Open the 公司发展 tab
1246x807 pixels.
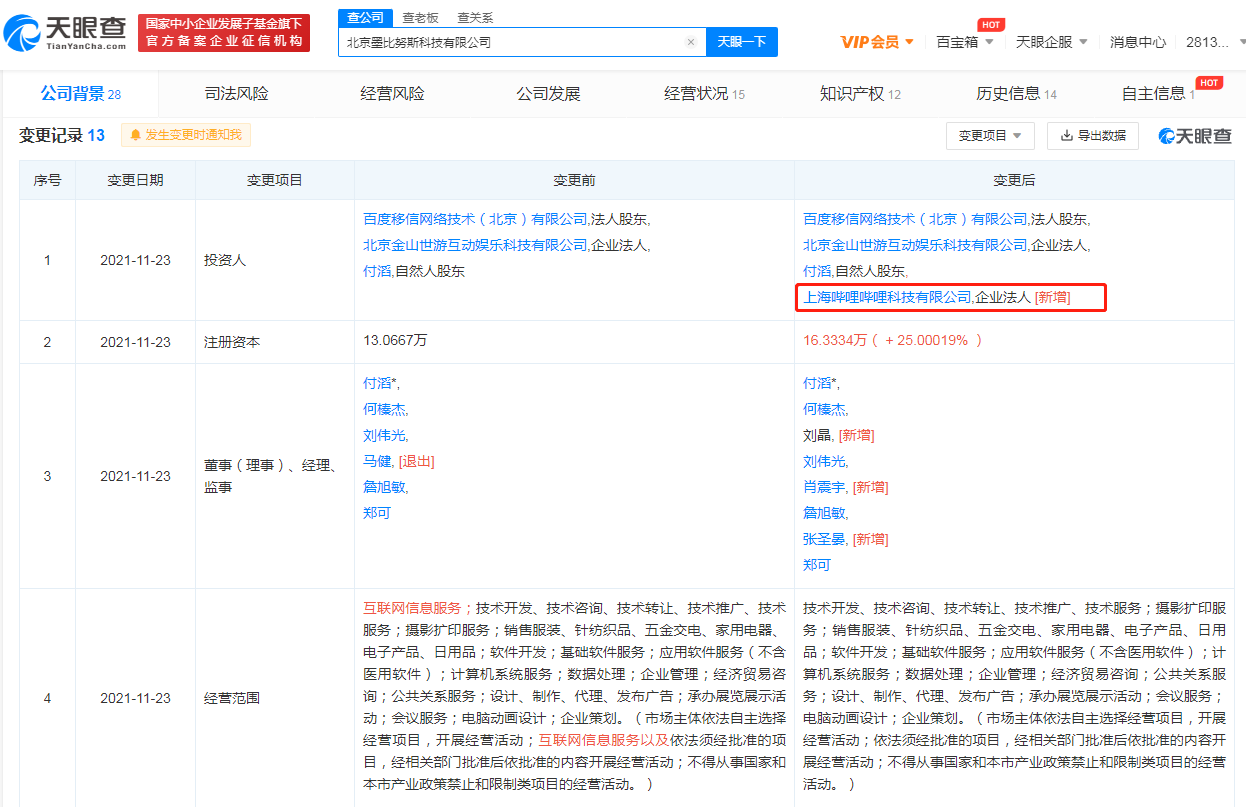[x=549, y=94]
